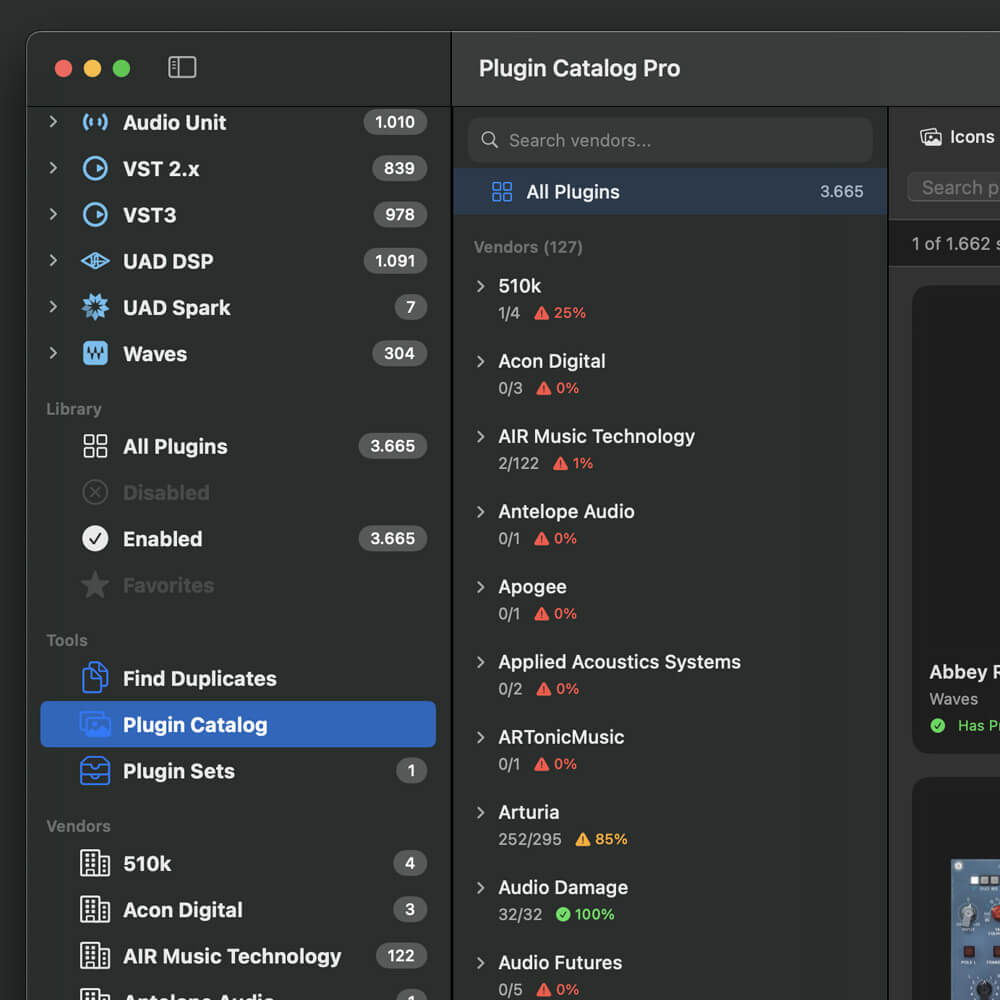Click the AIR Music Technology building icon
Viewport: 1000px width, 1000px height.
(x=95, y=956)
